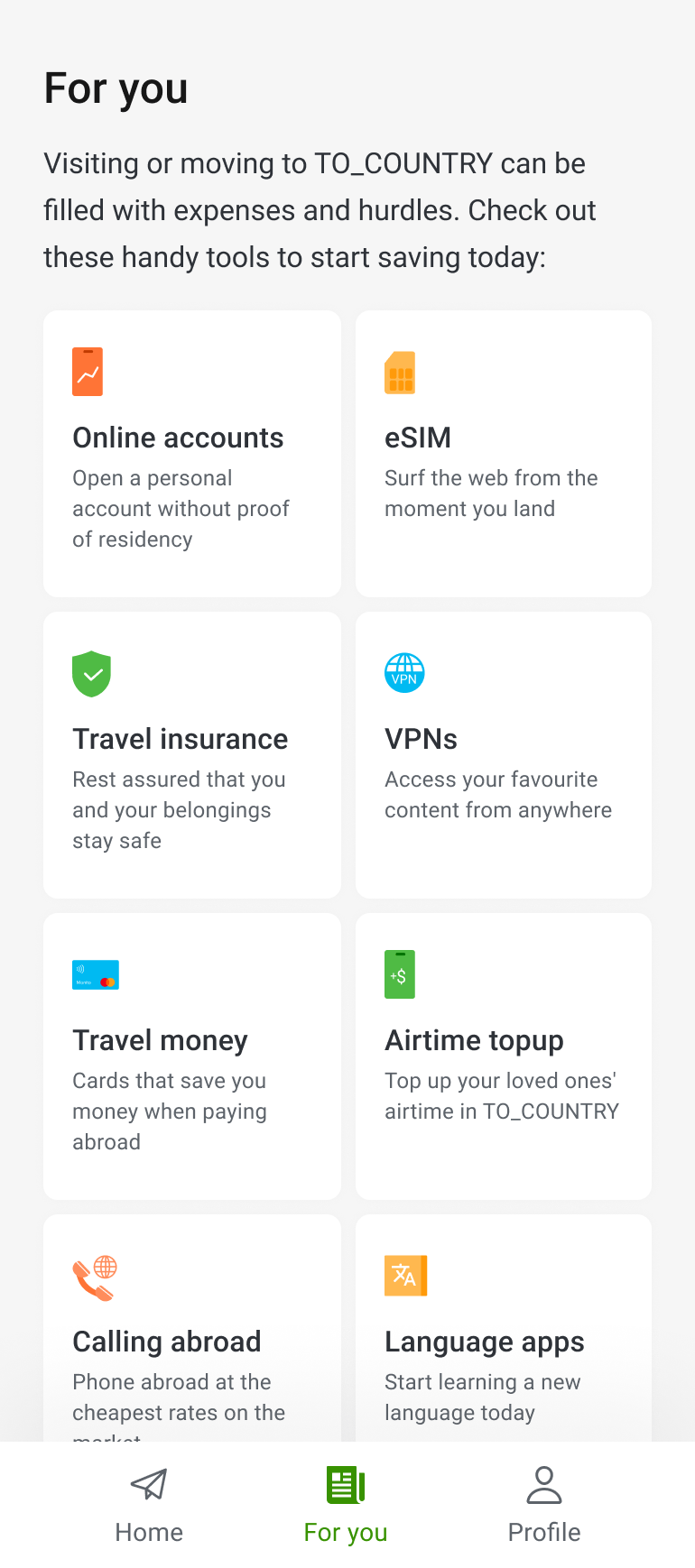695x1568 pixels.
Task: Tap the Language apps translate icon
Action: 405,1276
